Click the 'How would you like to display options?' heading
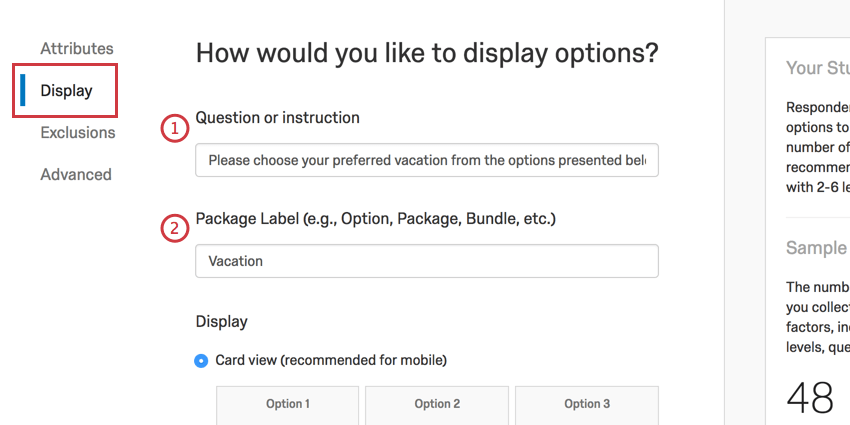 pos(427,53)
